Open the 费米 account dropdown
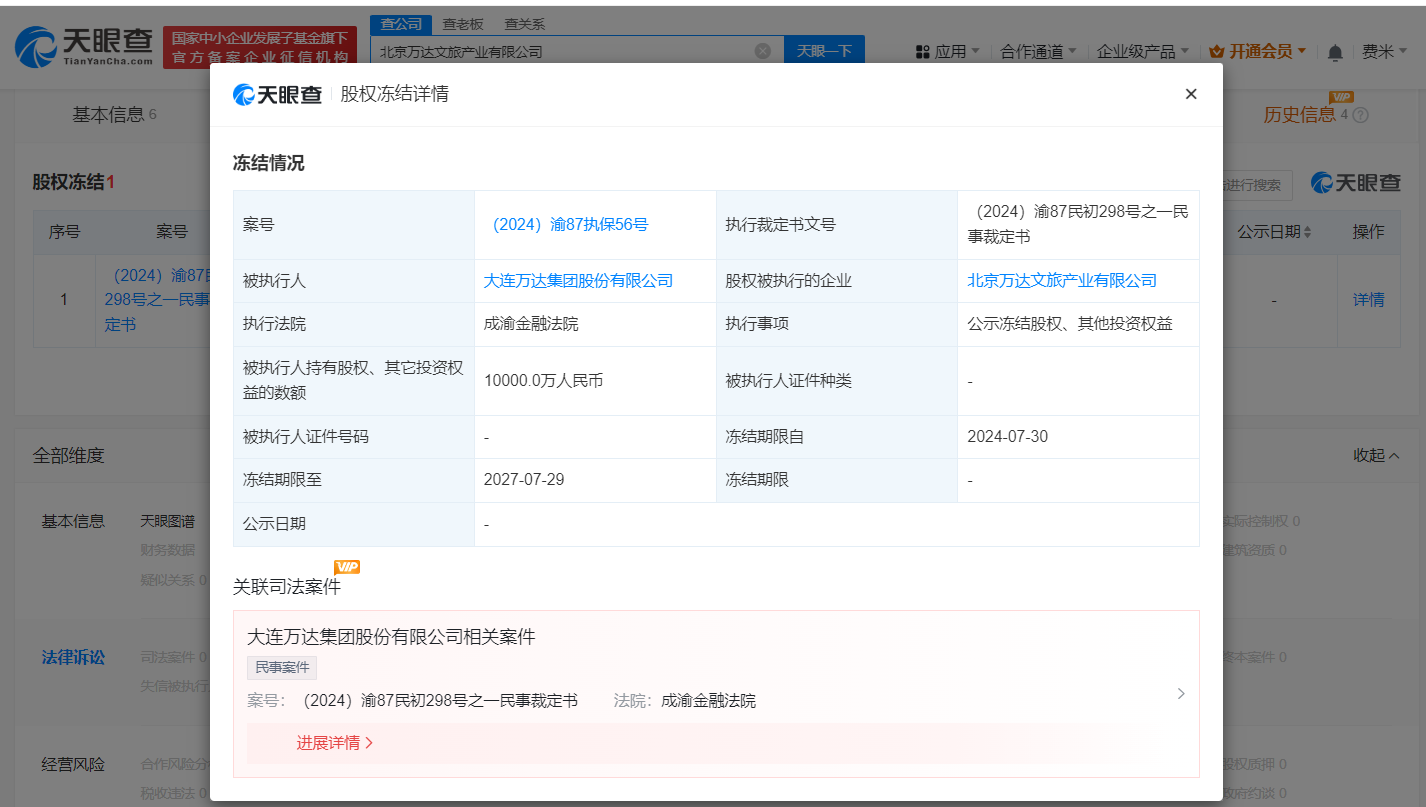 click(1389, 50)
